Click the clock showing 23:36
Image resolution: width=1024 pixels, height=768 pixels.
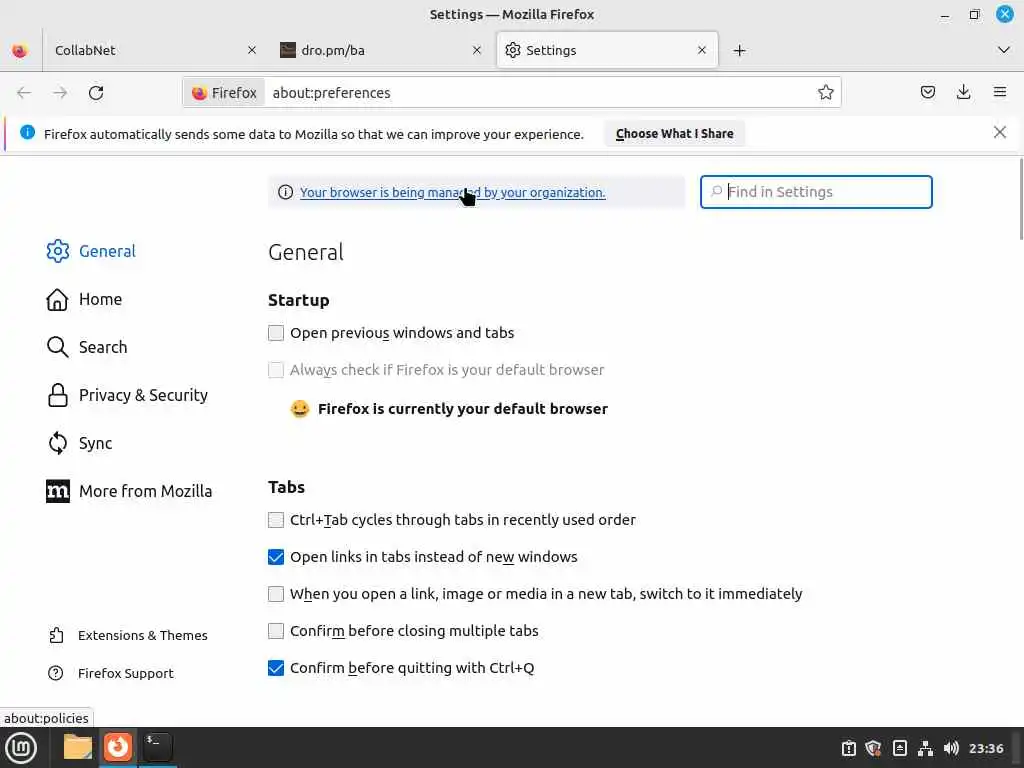[985, 748]
